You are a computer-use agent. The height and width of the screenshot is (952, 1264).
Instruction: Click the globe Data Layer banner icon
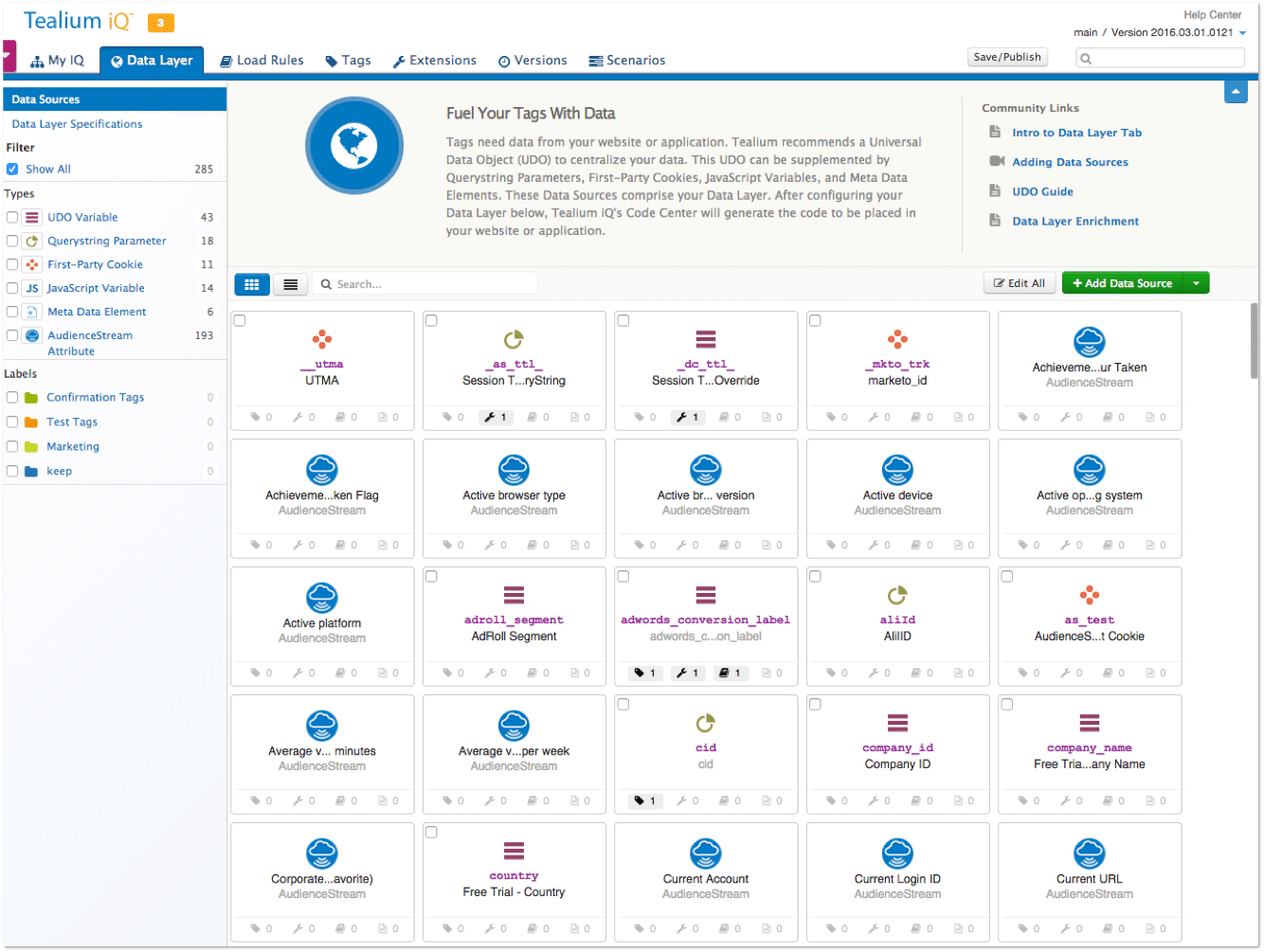point(354,146)
